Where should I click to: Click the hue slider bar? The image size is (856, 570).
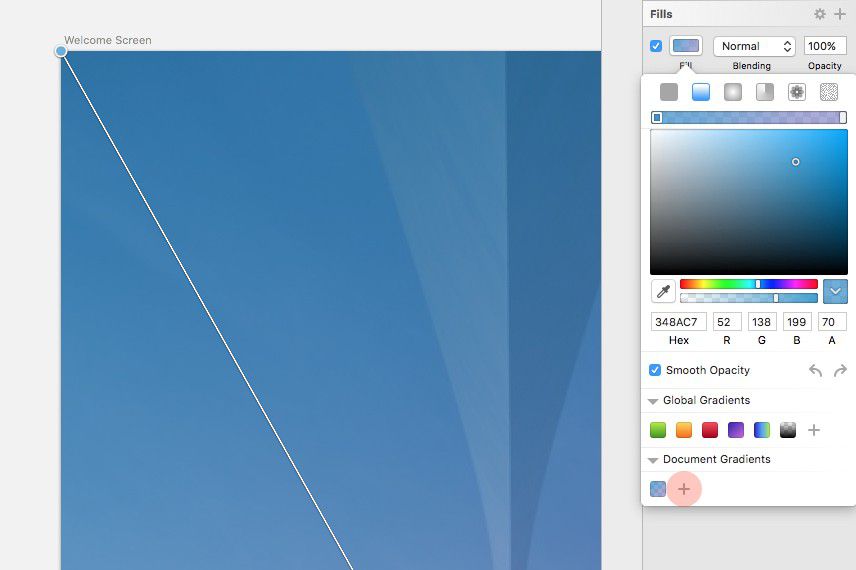(748, 284)
